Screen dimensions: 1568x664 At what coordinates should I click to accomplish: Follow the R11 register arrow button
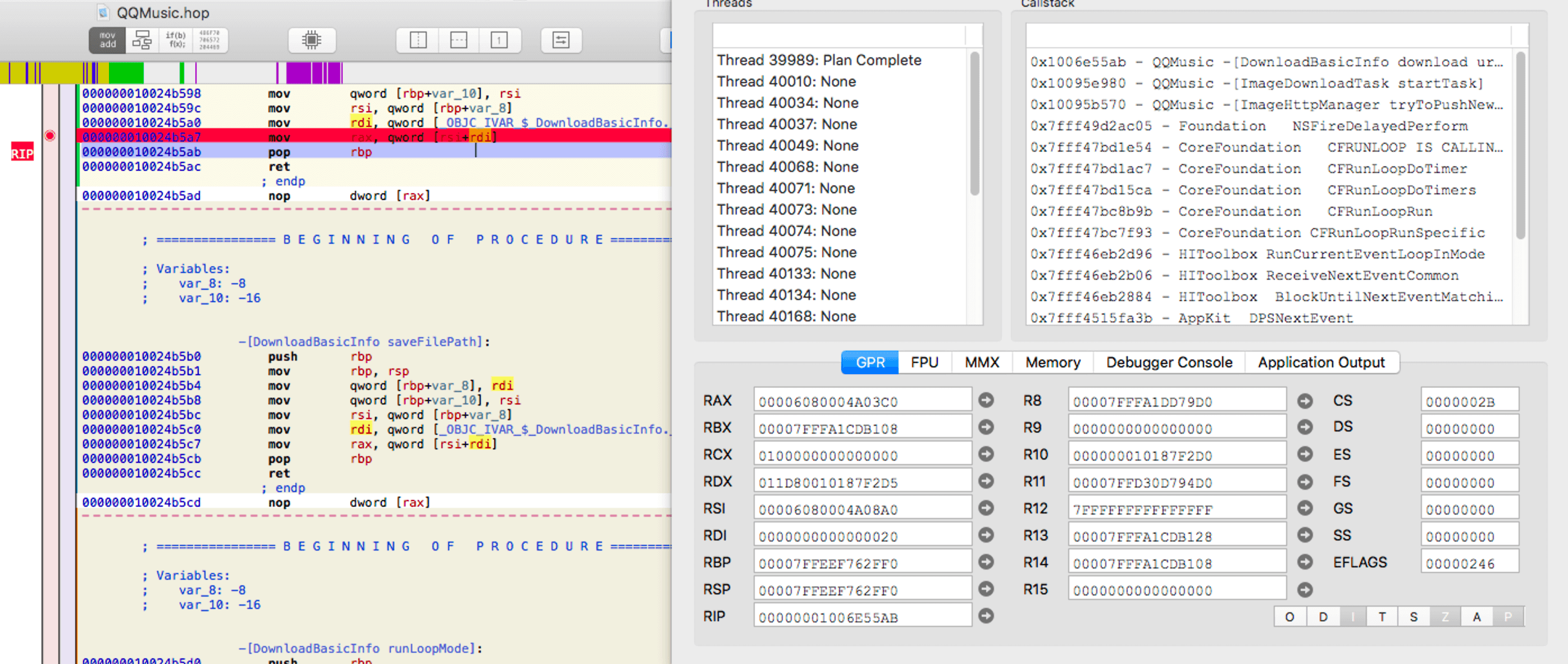coord(1305,482)
